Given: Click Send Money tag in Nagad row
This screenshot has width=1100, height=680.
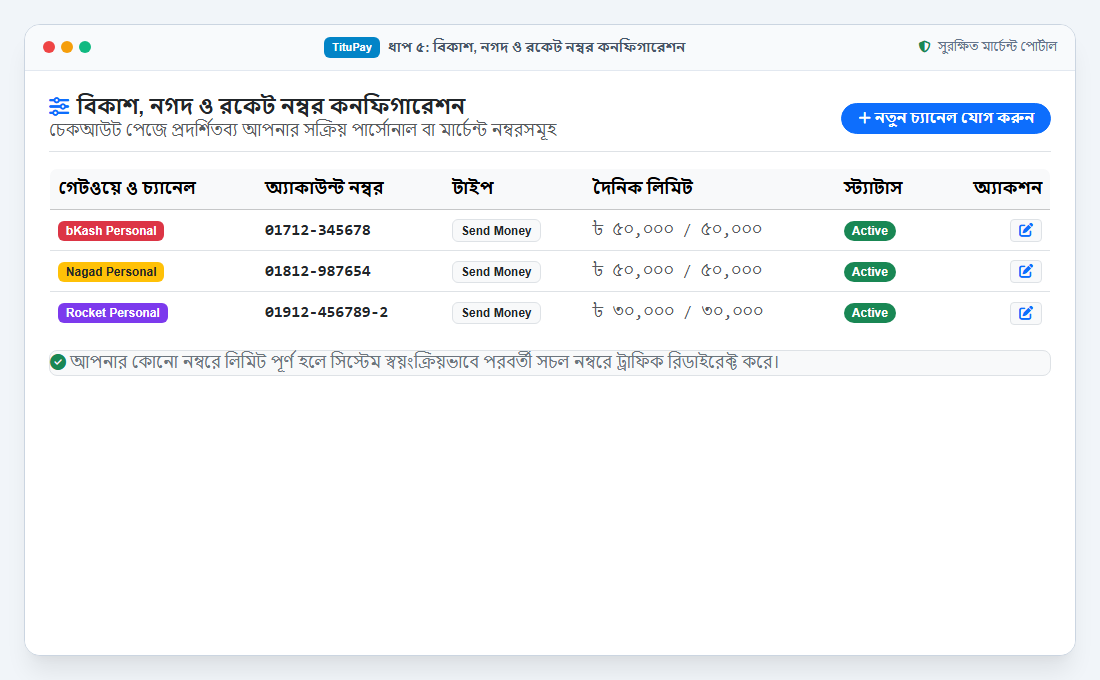Looking at the screenshot, I should coord(496,272).
